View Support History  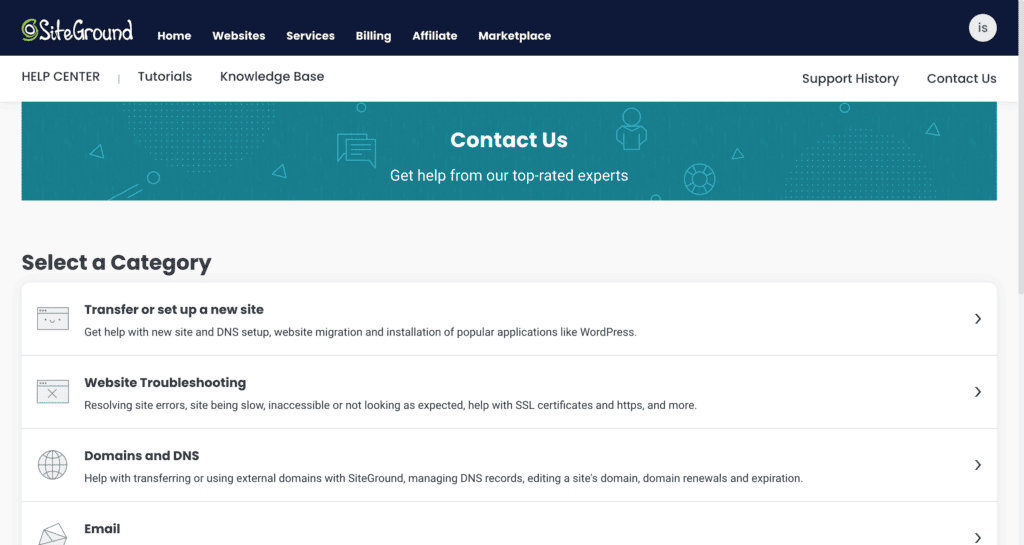[850, 78]
